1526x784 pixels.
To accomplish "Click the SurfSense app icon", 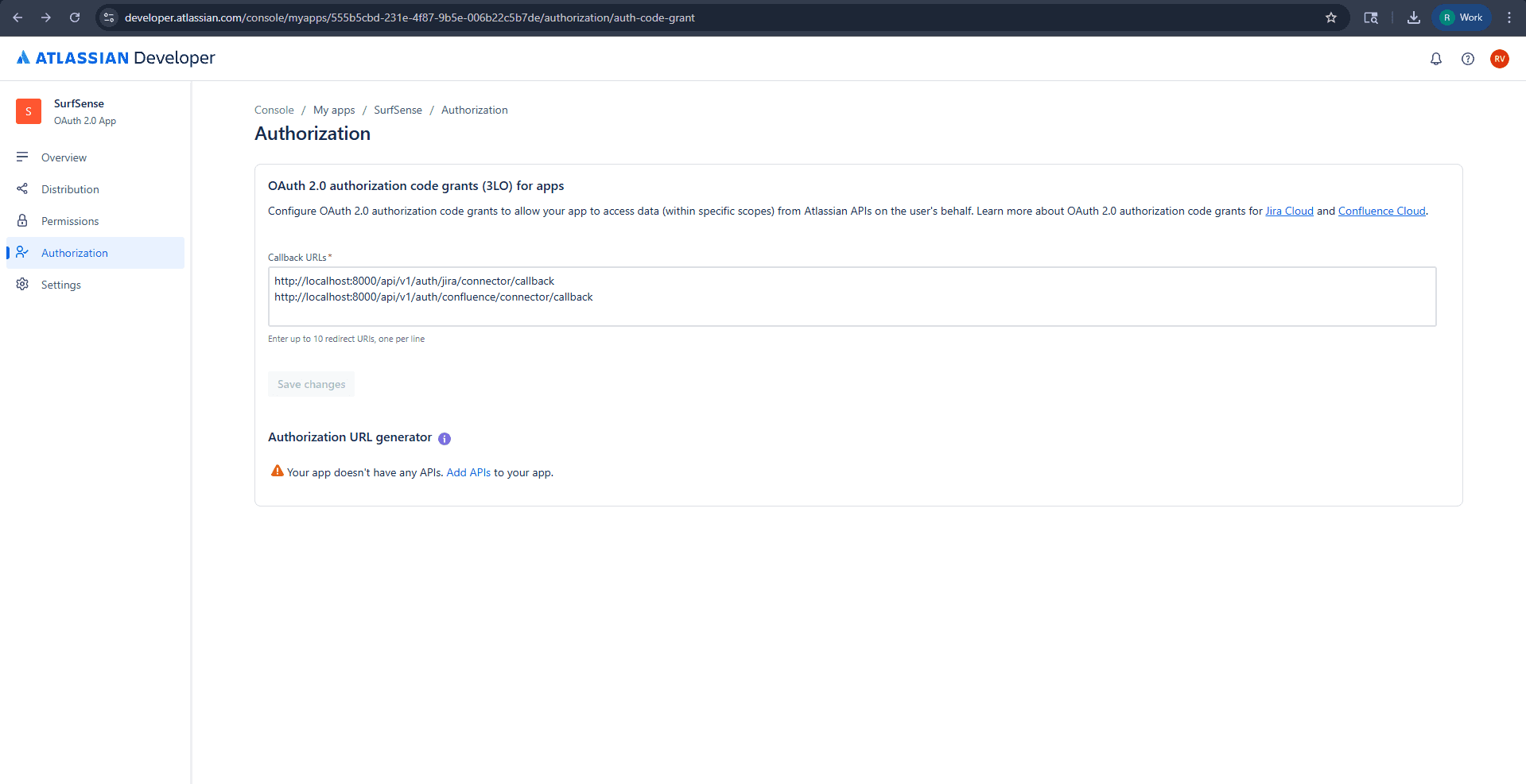I will (28, 111).
